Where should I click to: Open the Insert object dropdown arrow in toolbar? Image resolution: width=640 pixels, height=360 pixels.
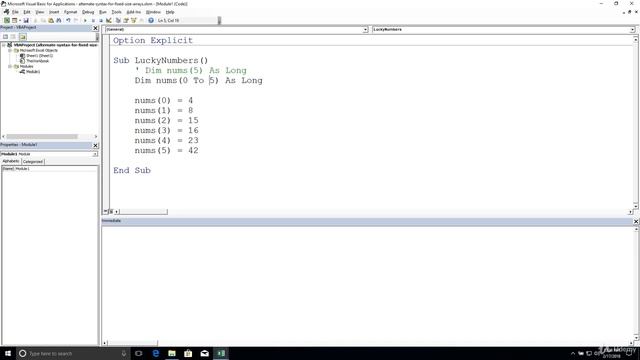(x=20, y=20)
